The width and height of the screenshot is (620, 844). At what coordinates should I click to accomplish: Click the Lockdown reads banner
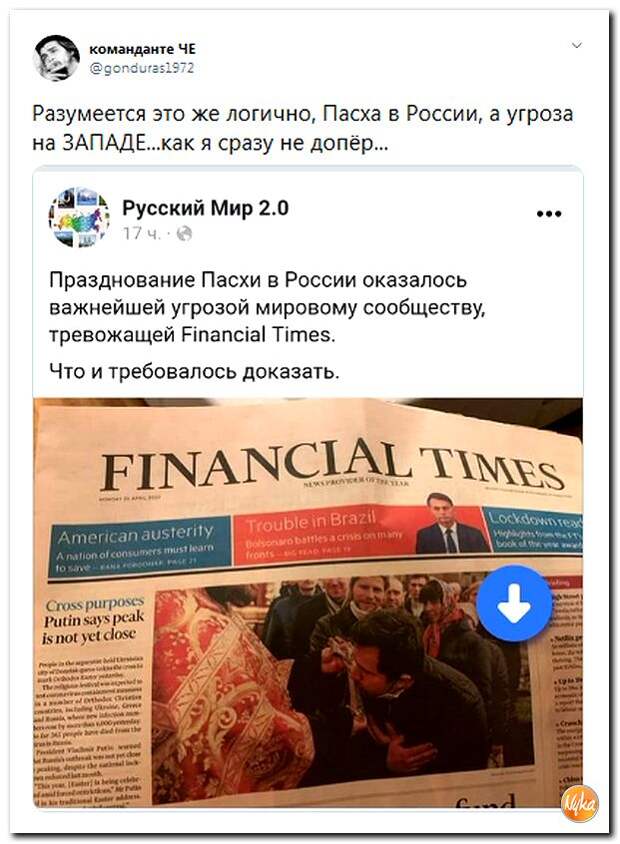click(533, 529)
